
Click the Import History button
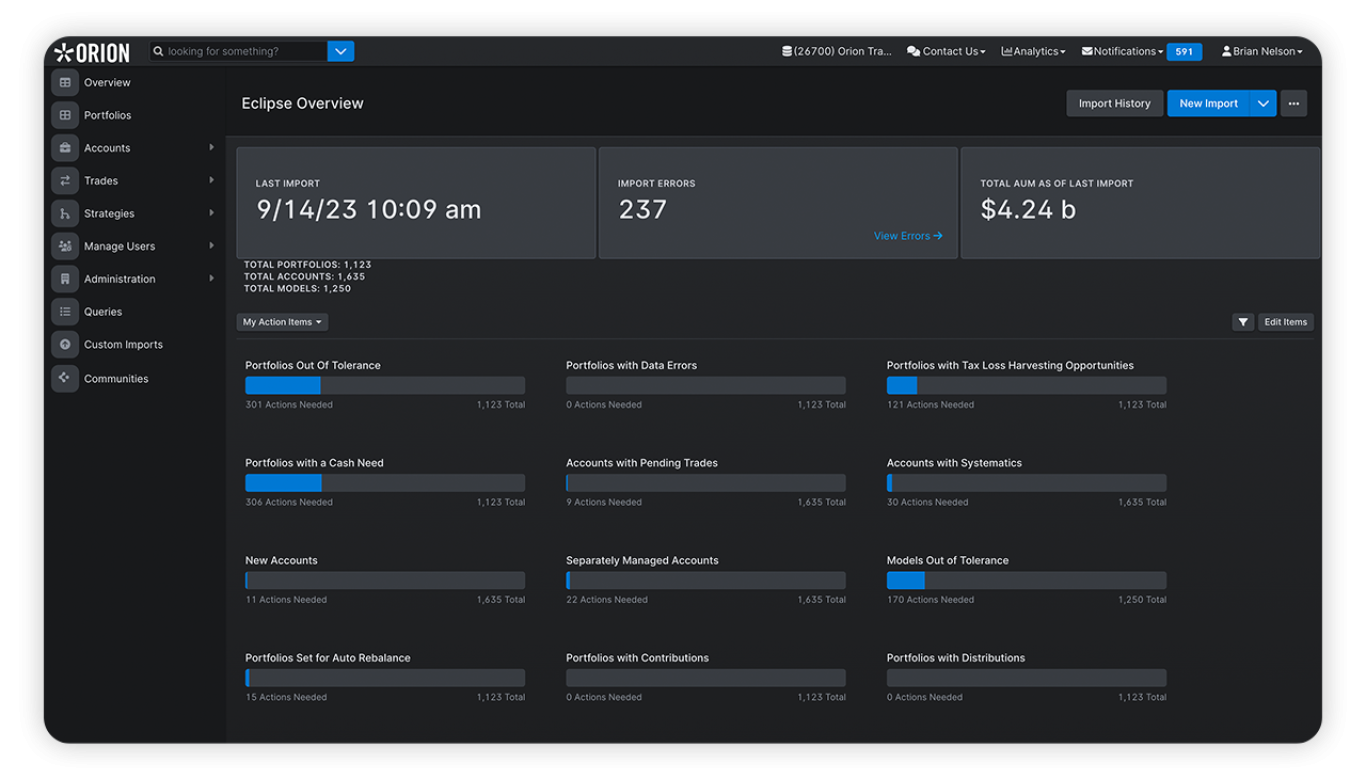1114,103
